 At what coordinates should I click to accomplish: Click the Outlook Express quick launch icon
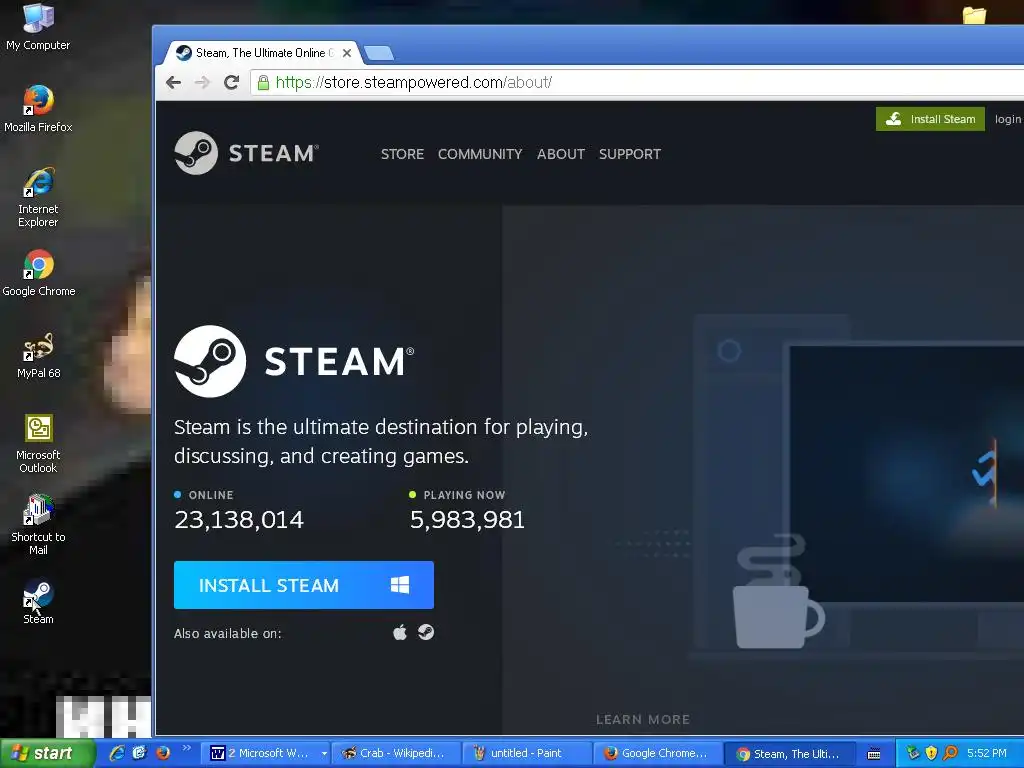tap(139, 753)
